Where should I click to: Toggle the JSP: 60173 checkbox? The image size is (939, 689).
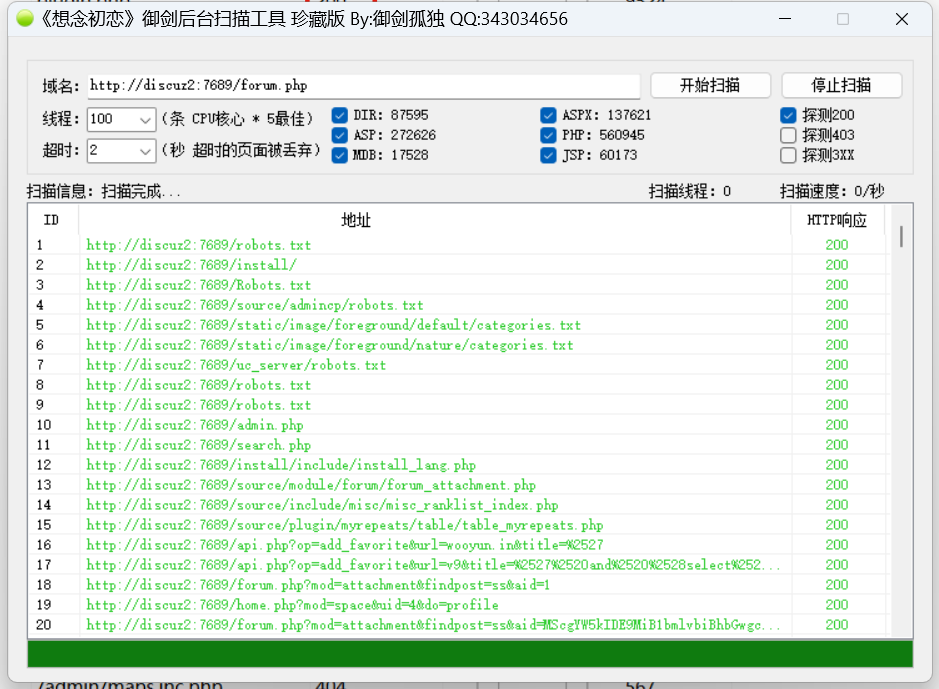[x=548, y=155]
